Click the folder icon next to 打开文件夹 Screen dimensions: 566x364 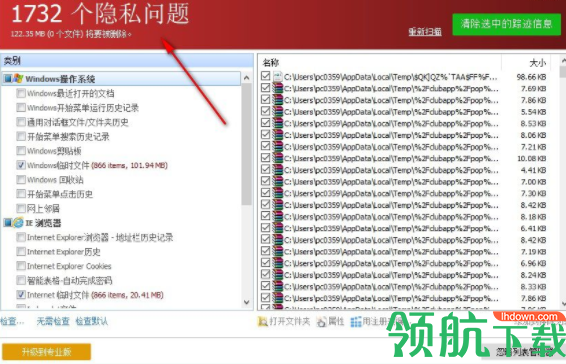tap(263, 321)
